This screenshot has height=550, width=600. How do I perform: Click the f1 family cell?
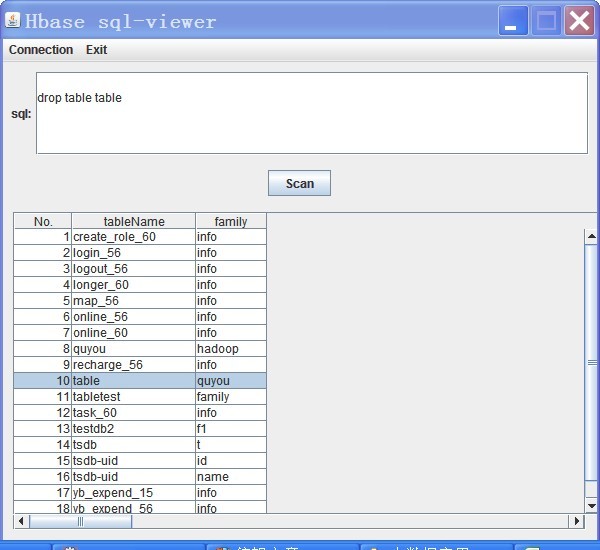click(231, 429)
